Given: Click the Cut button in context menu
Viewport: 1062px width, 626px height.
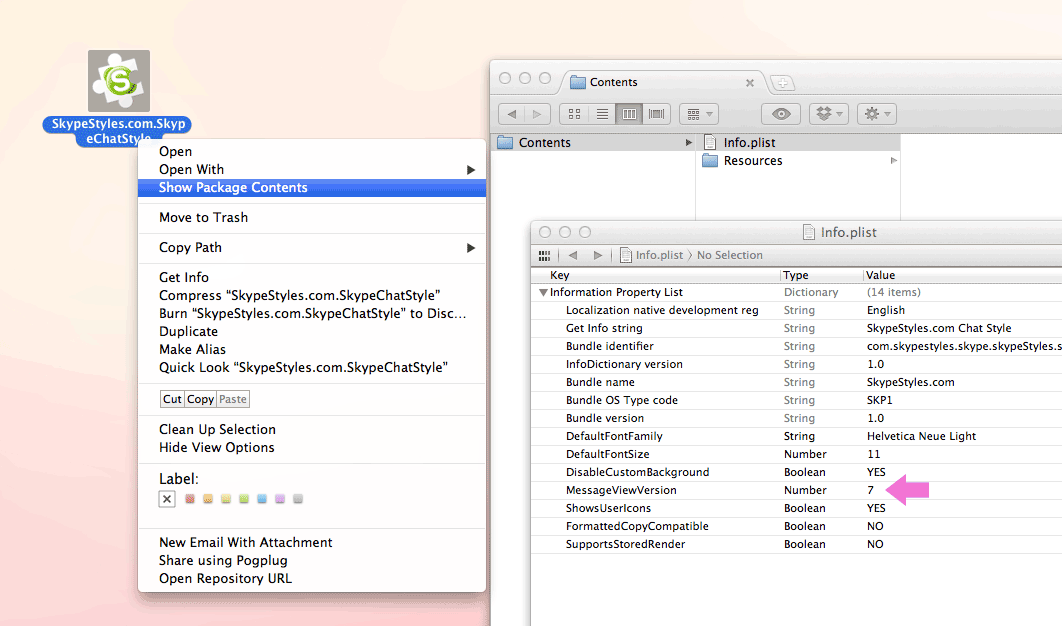Looking at the screenshot, I should click(172, 399).
